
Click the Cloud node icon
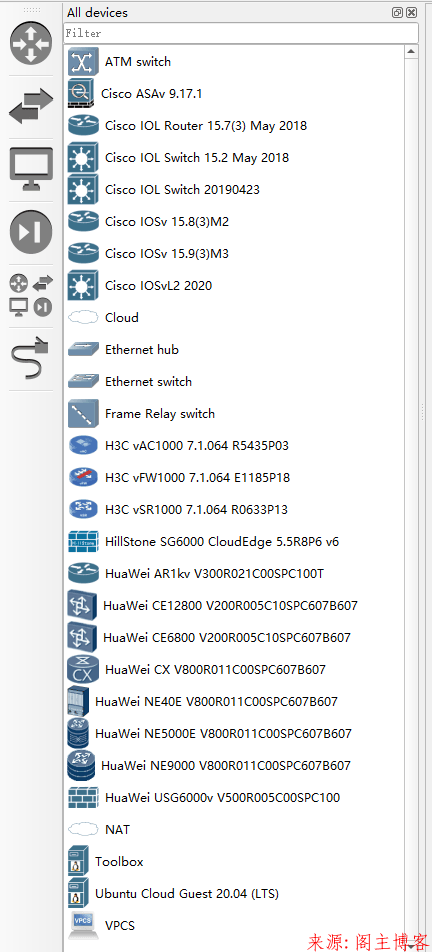pyautogui.click(x=83, y=318)
